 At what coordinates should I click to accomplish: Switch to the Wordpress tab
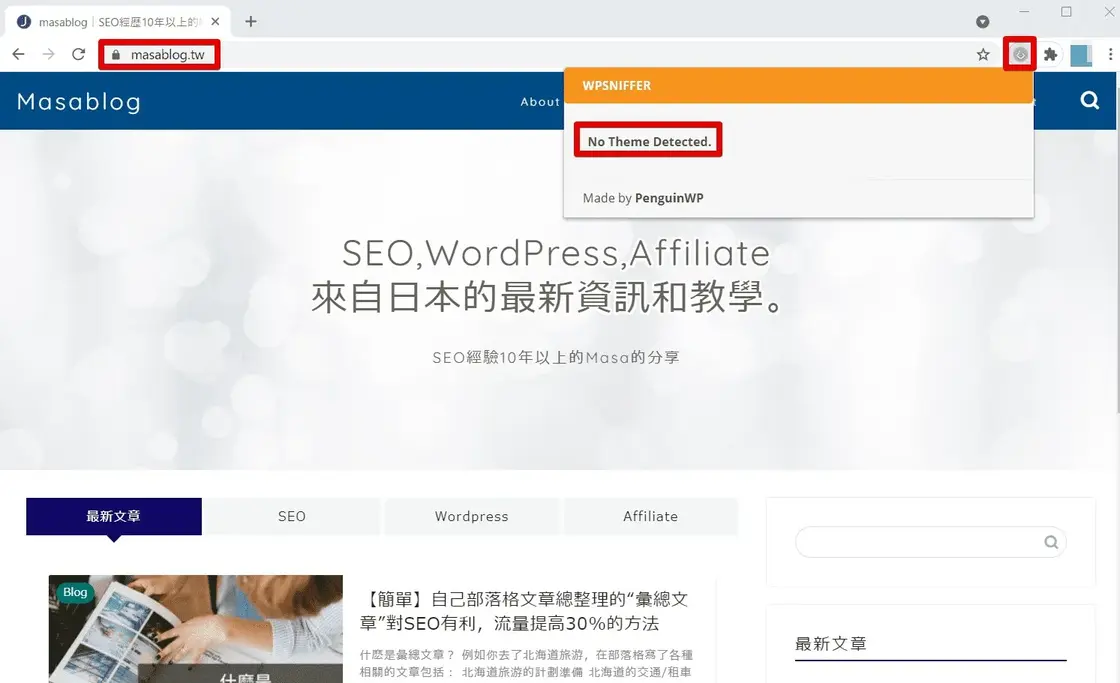[x=471, y=516]
